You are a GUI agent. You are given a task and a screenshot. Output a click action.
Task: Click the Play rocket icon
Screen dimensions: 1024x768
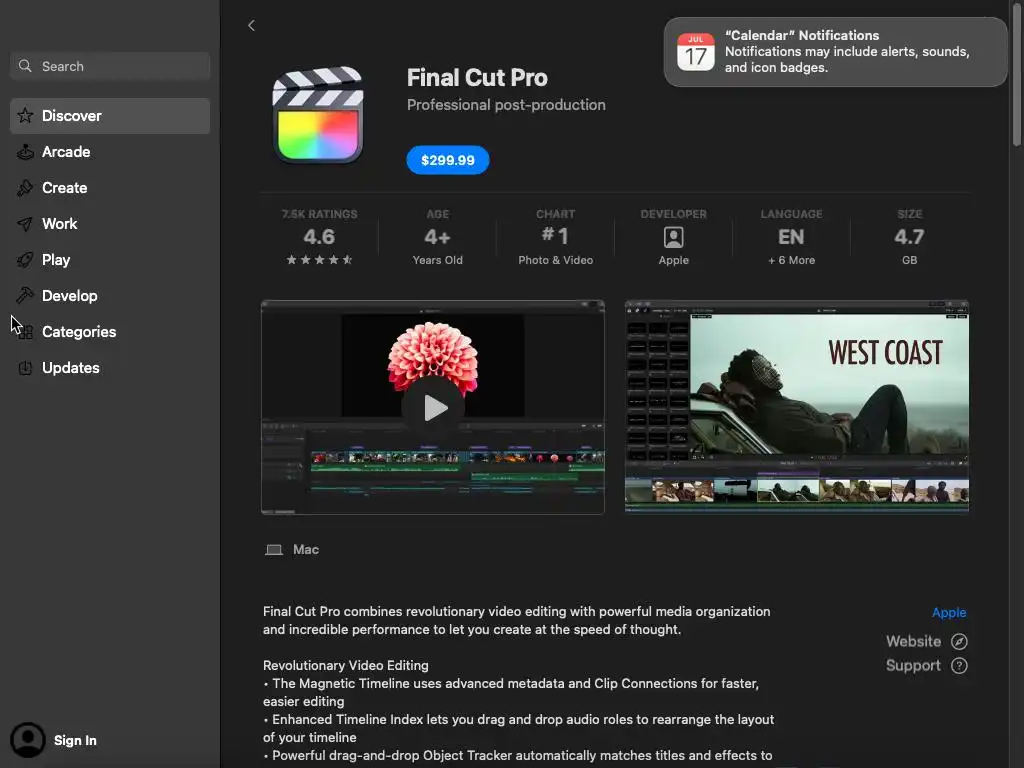coord(25,259)
